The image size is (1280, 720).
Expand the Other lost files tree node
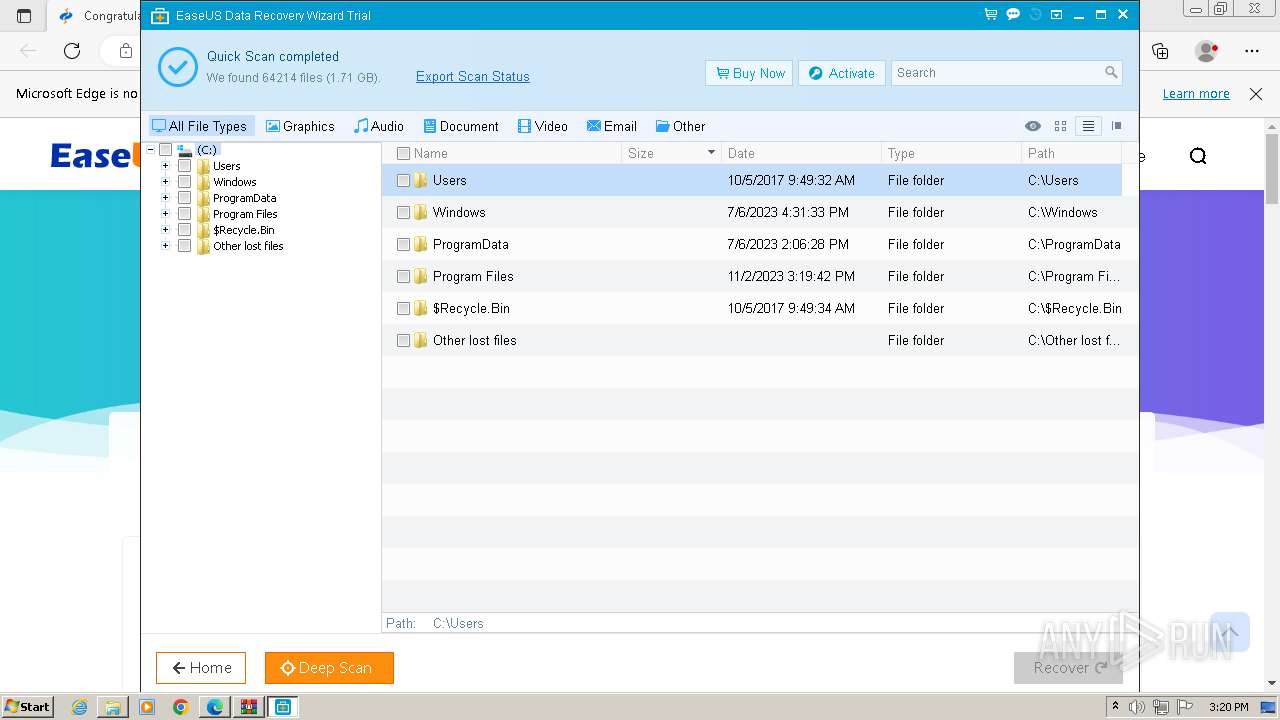[x=165, y=246]
